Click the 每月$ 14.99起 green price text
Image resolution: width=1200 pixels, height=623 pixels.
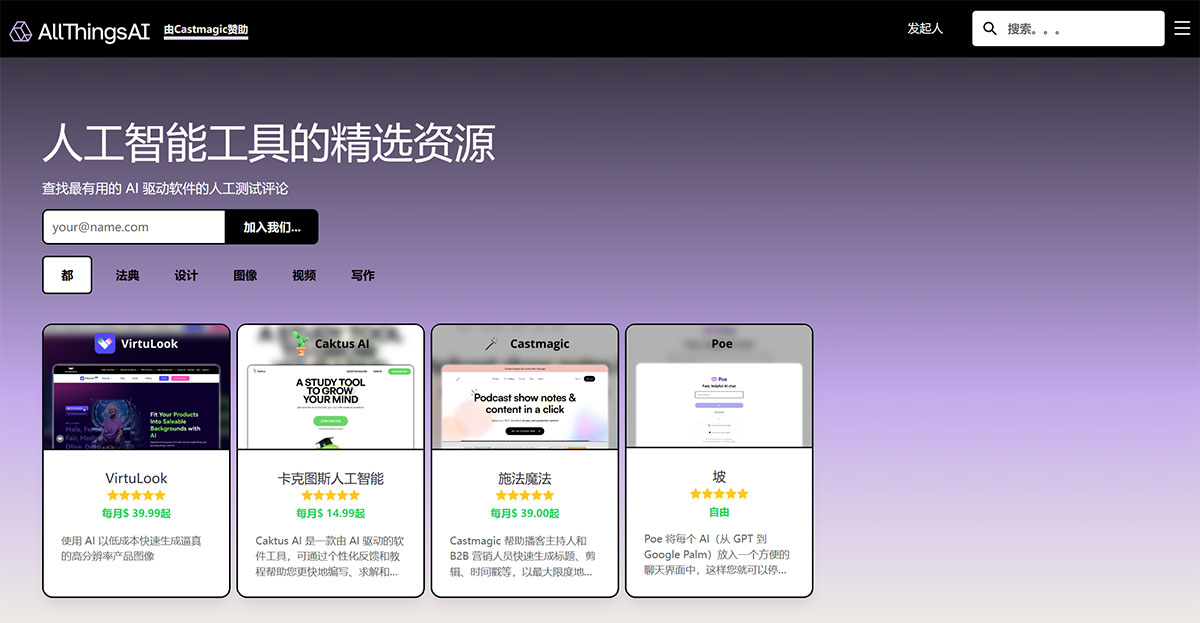pyautogui.click(x=330, y=513)
